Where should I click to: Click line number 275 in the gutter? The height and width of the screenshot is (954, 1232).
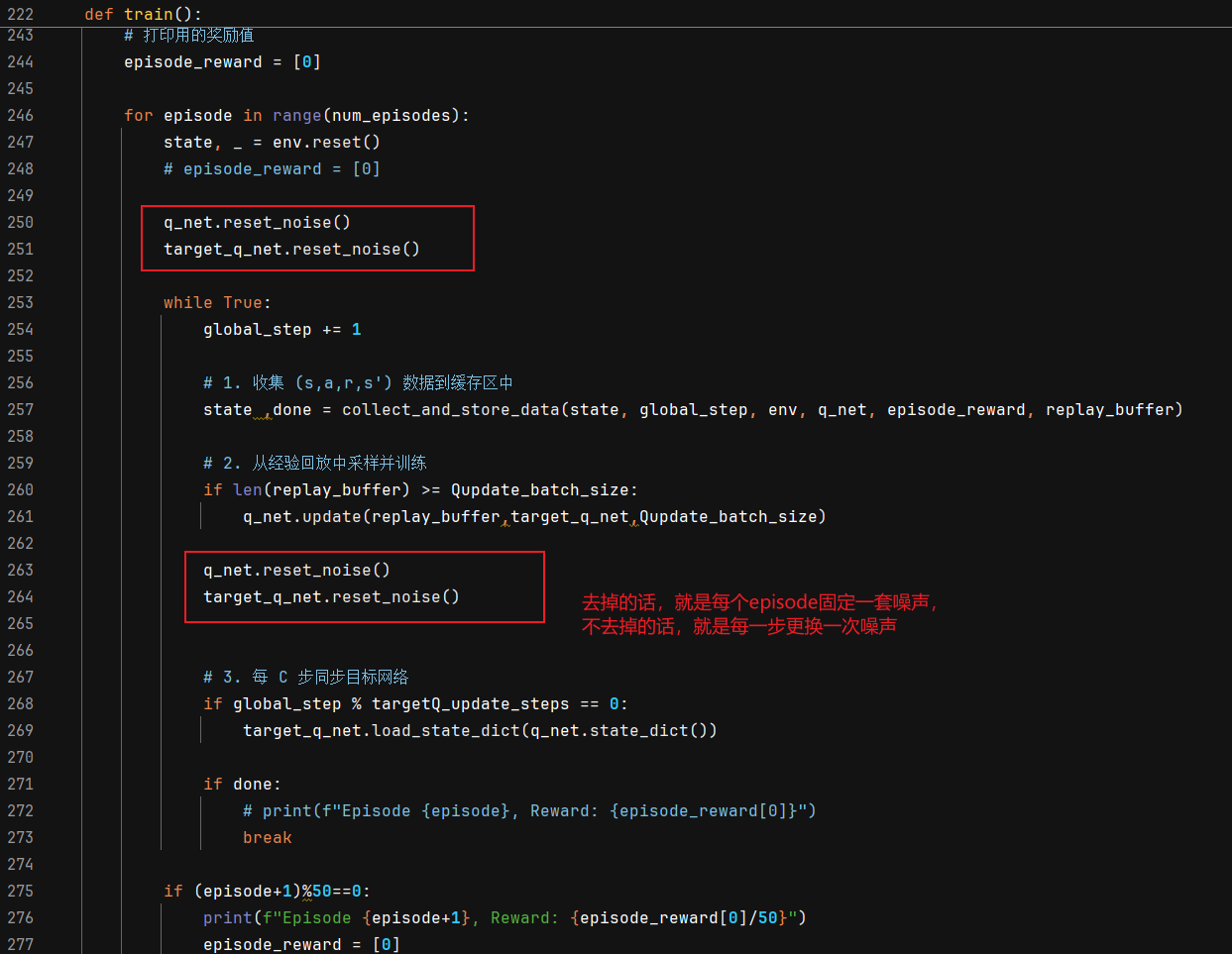[x=20, y=892]
